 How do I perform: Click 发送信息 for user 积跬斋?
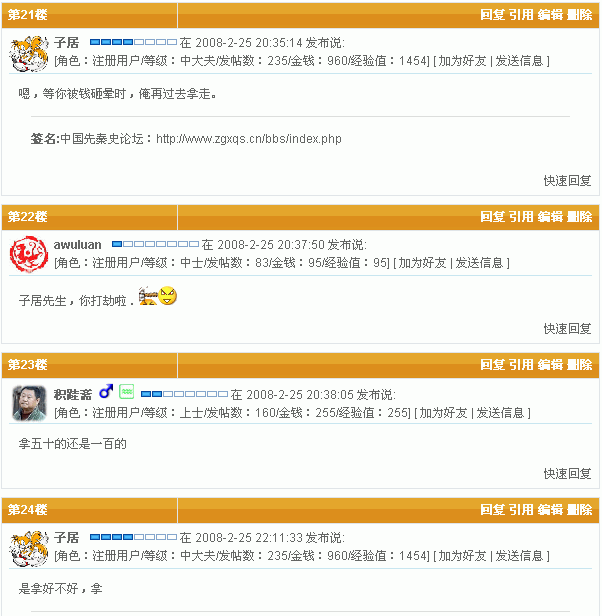500,413
